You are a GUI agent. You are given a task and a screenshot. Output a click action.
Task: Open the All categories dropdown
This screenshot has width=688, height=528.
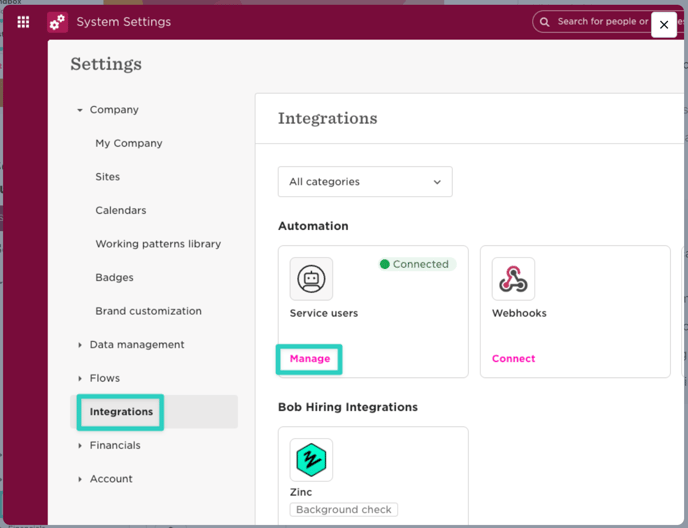point(365,181)
